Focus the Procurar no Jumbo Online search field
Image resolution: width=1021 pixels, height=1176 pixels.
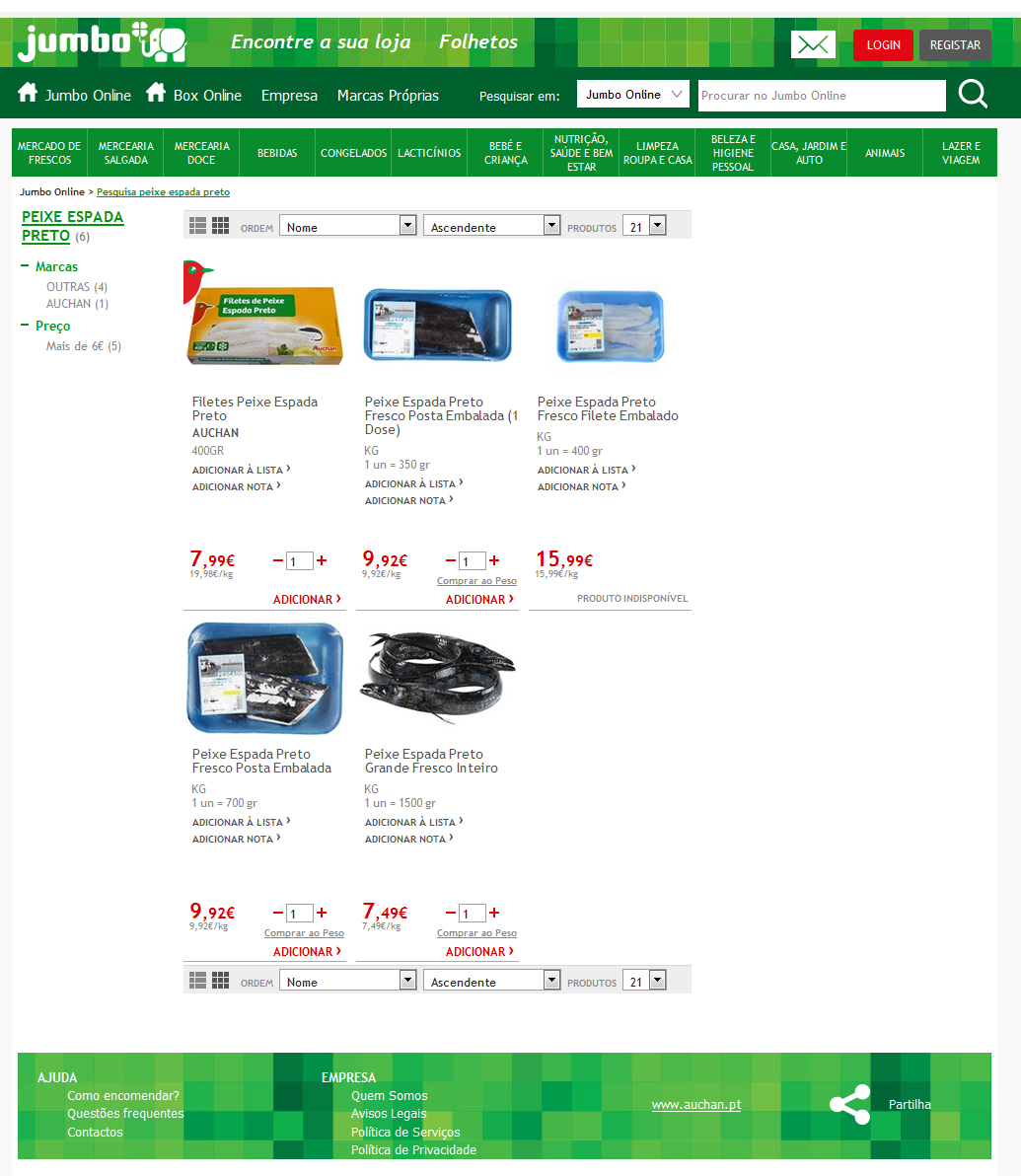click(822, 96)
